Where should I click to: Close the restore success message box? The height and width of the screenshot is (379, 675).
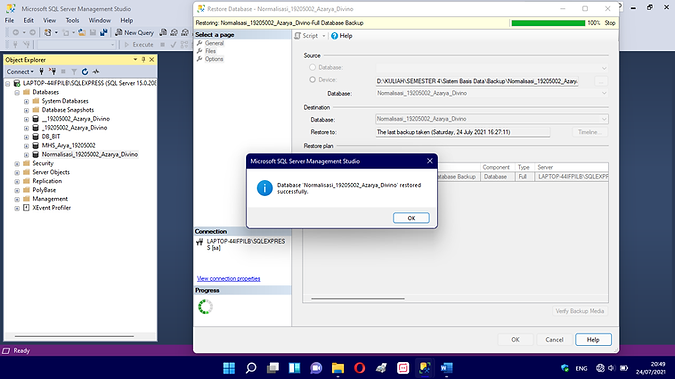click(429, 161)
